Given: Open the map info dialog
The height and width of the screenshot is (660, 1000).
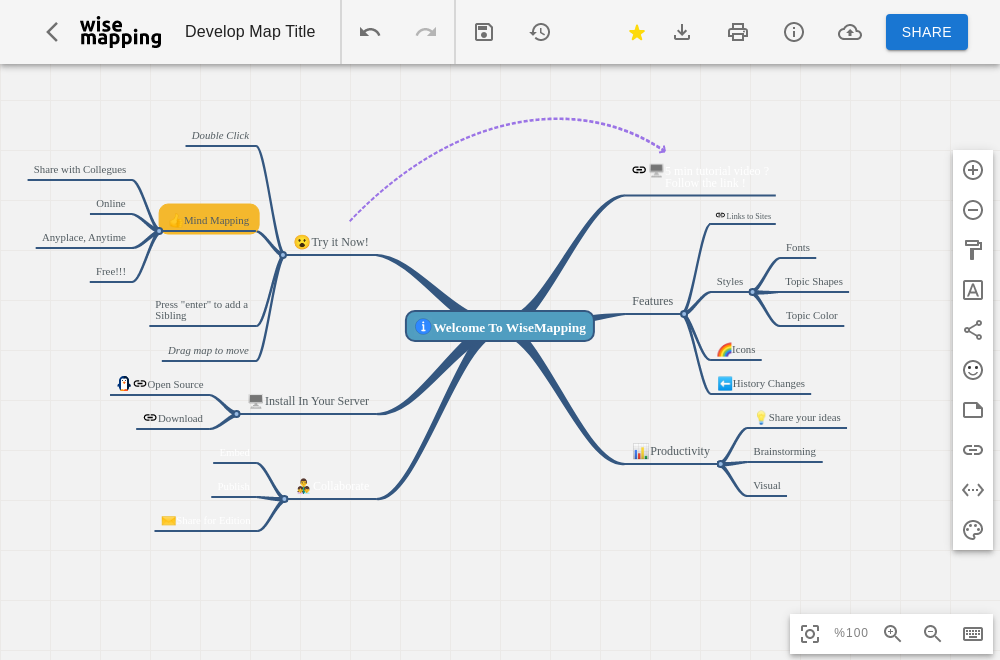Looking at the screenshot, I should pos(793,32).
